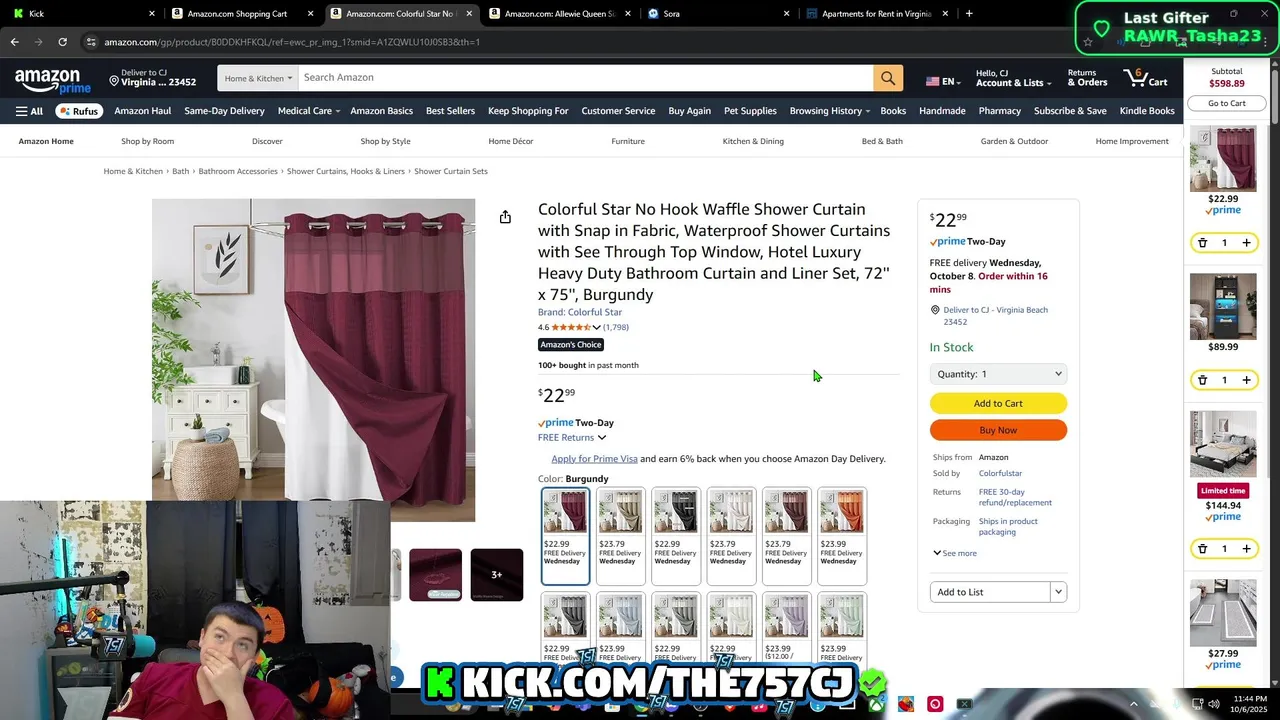Click the Deliver to CJ location pin

[x=114, y=80]
